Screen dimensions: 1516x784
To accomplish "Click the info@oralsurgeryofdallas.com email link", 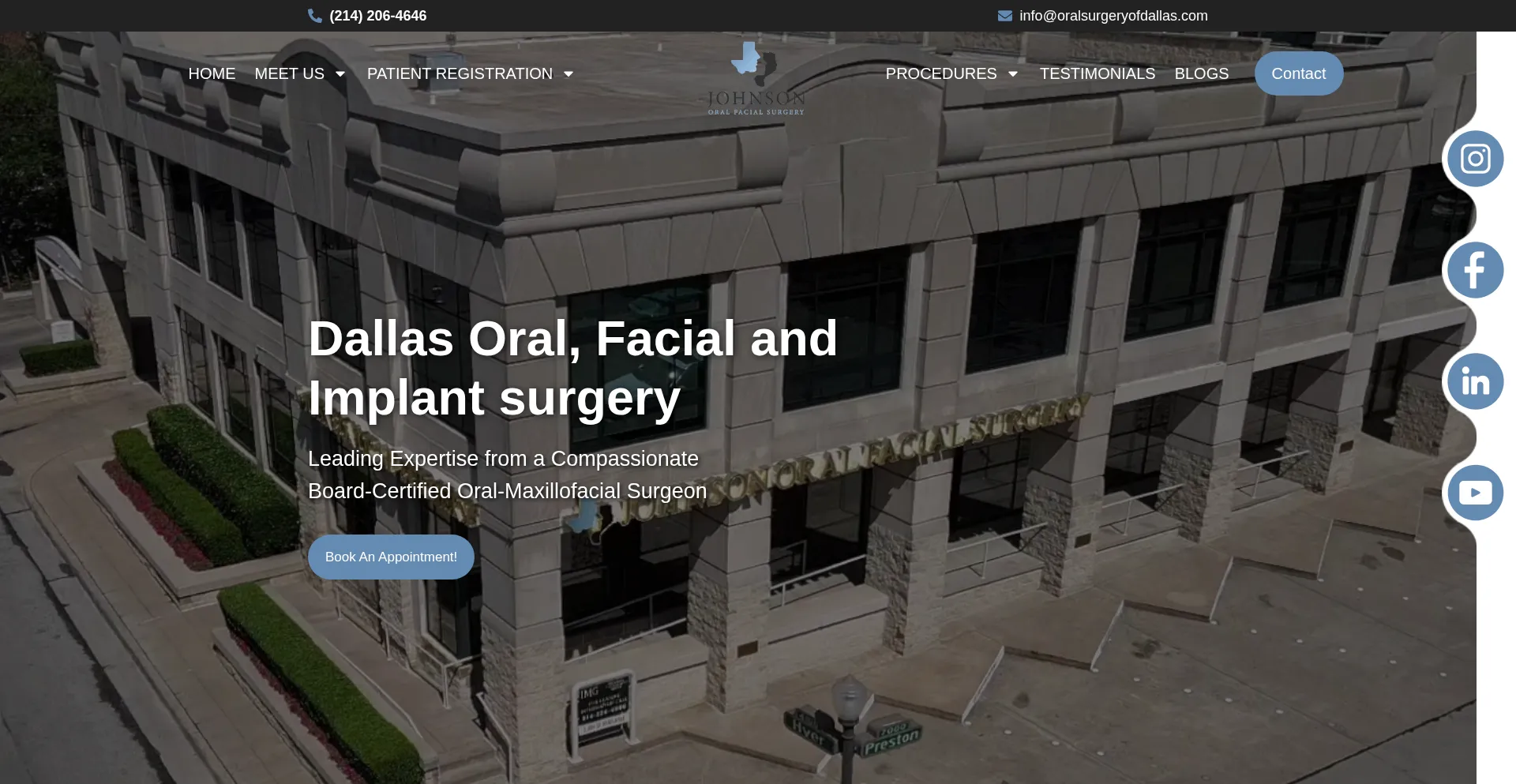I will tap(1113, 16).
